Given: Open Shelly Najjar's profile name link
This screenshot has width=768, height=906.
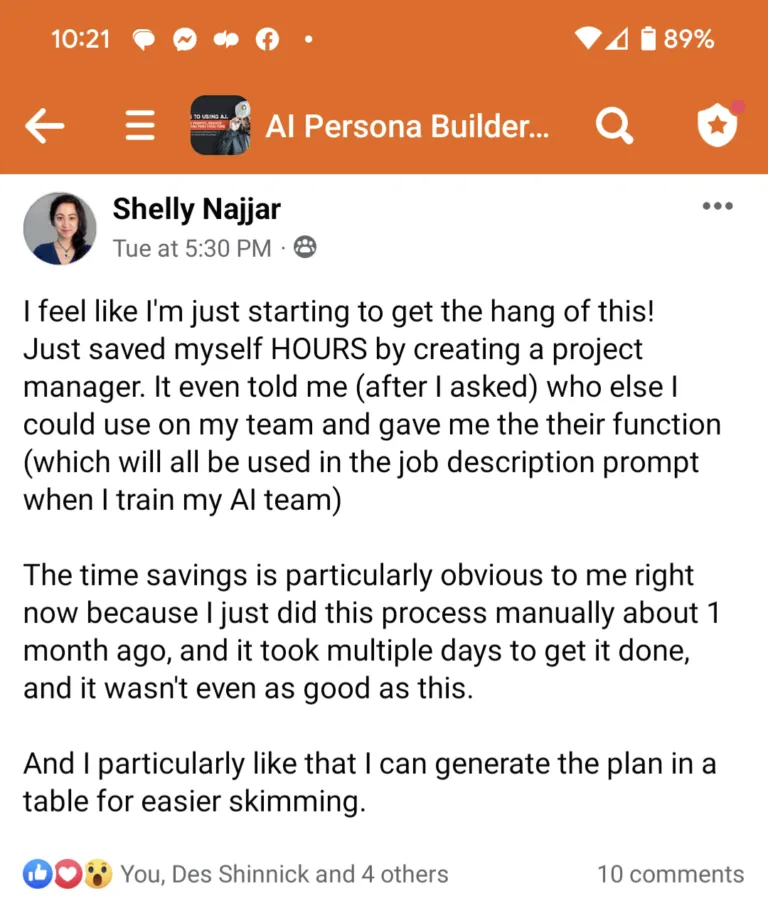Looking at the screenshot, I should pos(196,209).
